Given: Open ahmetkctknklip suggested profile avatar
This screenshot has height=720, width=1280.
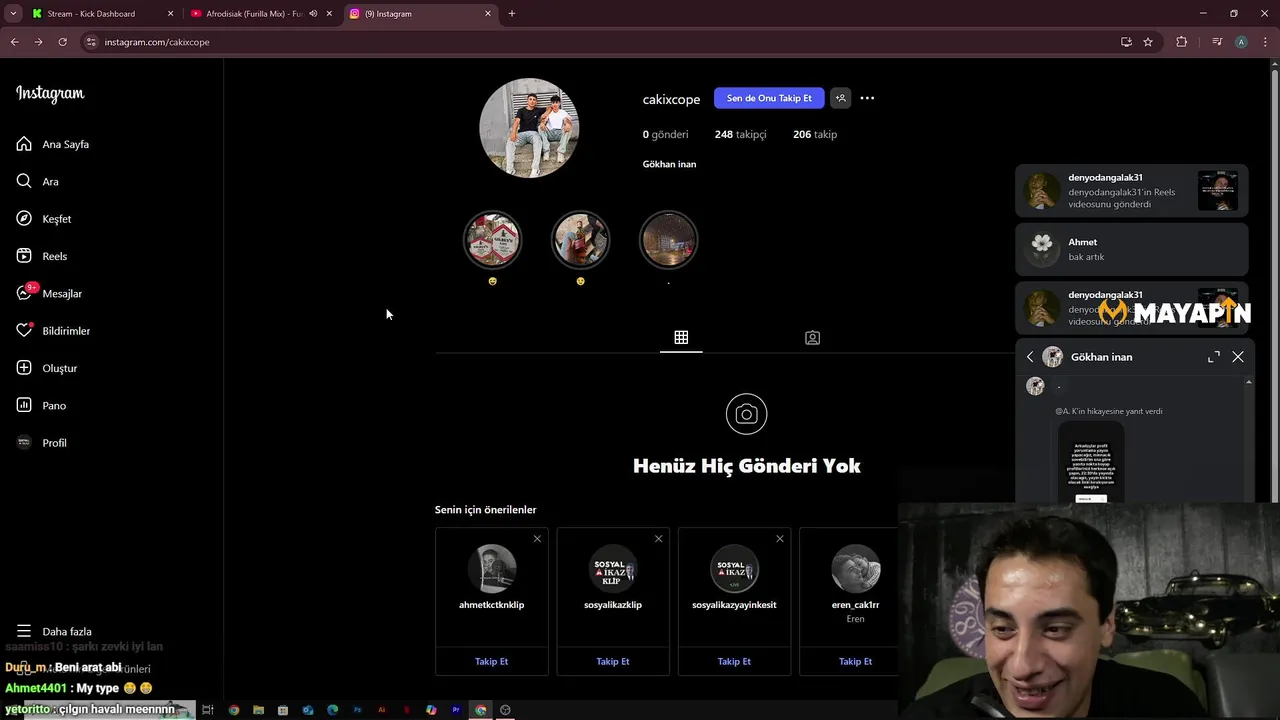Looking at the screenshot, I should click(492, 569).
